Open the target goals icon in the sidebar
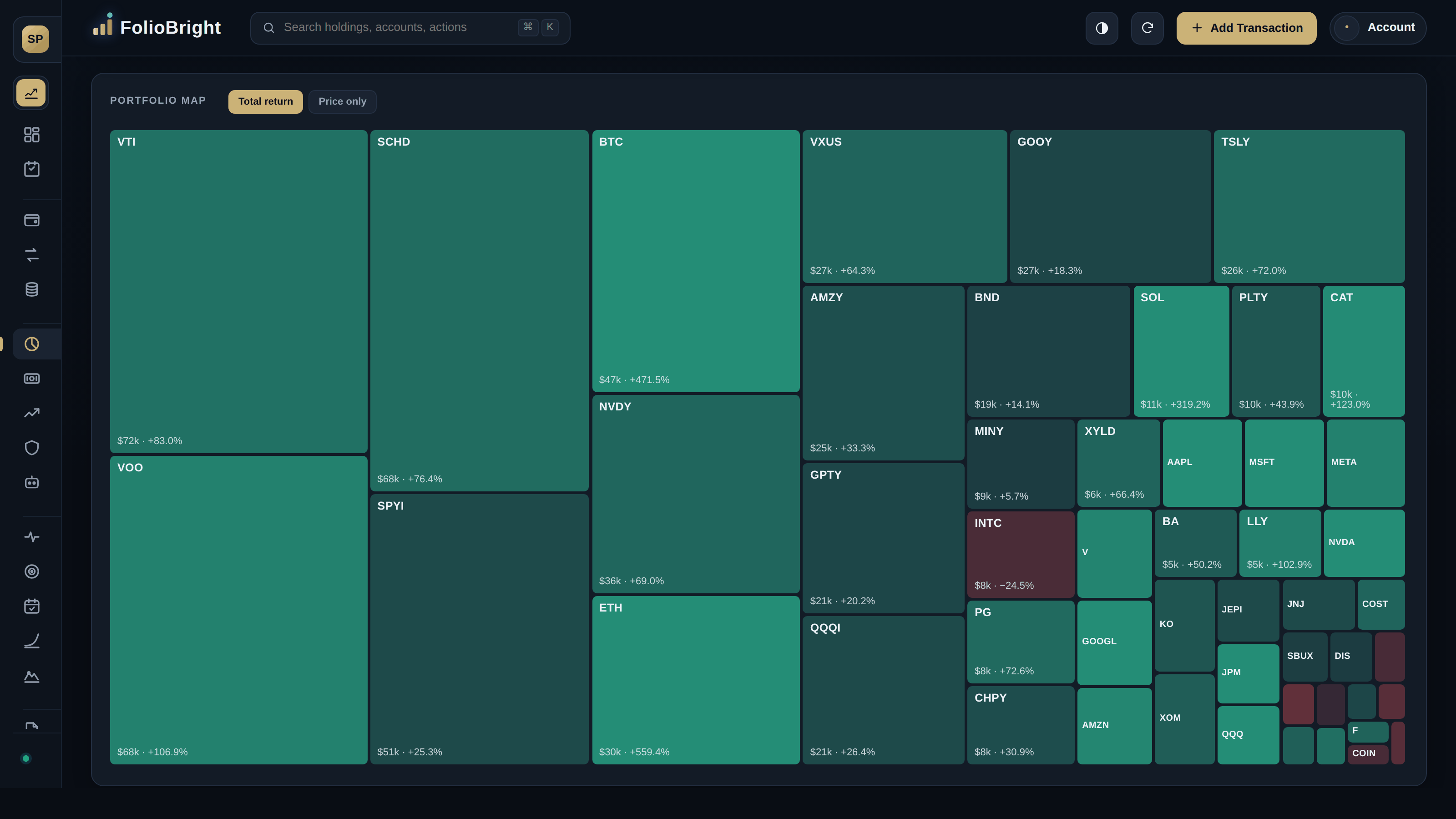 pos(32,571)
